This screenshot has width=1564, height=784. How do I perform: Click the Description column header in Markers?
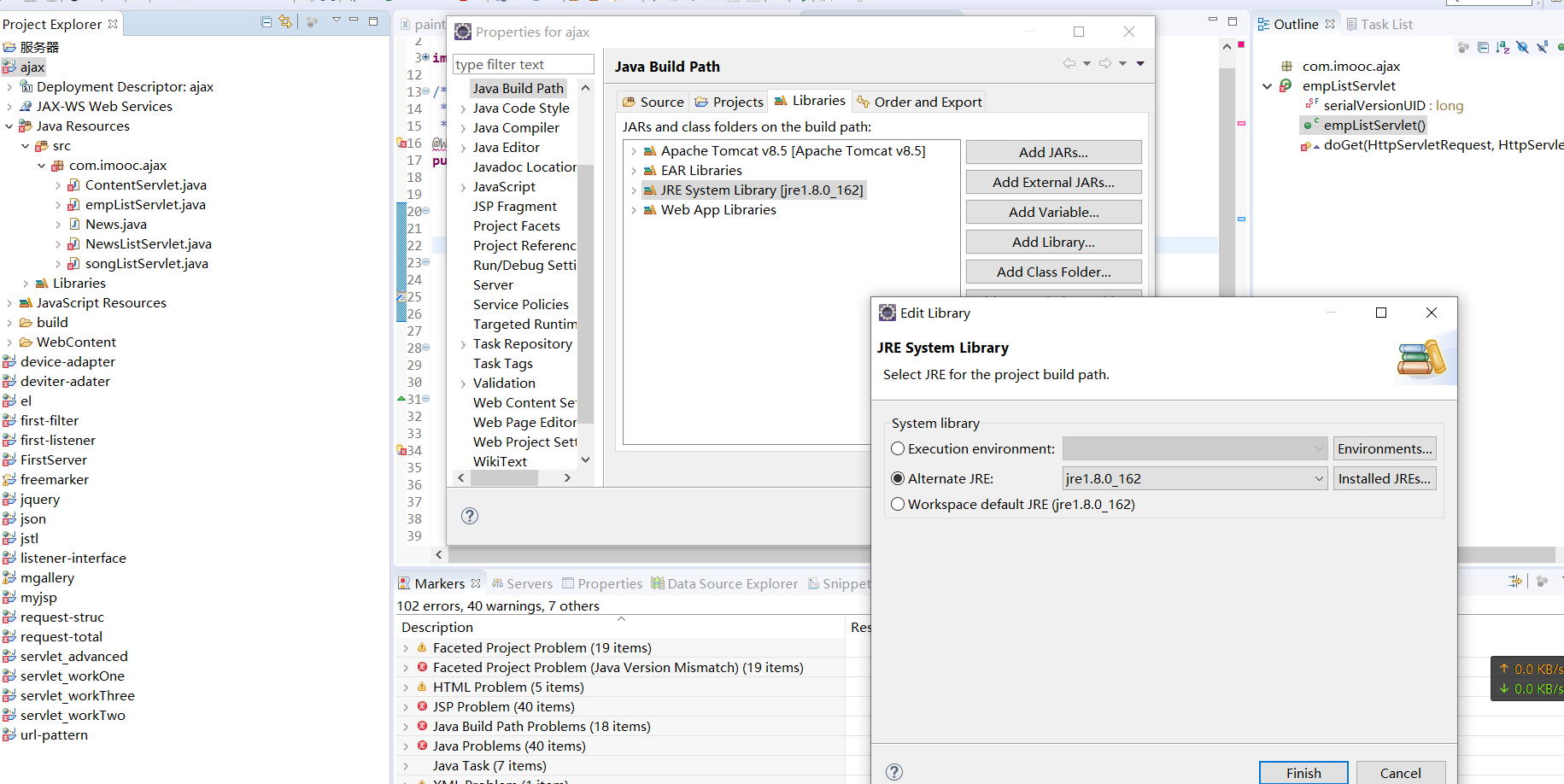(620, 627)
